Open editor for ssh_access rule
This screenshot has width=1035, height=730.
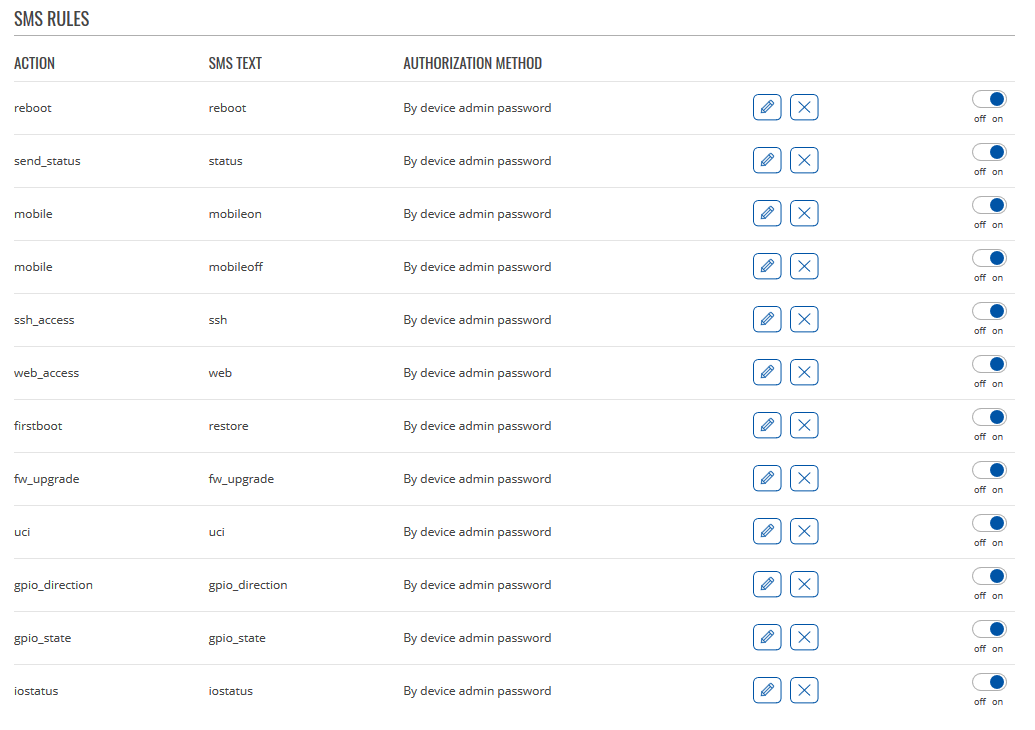click(x=767, y=319)
